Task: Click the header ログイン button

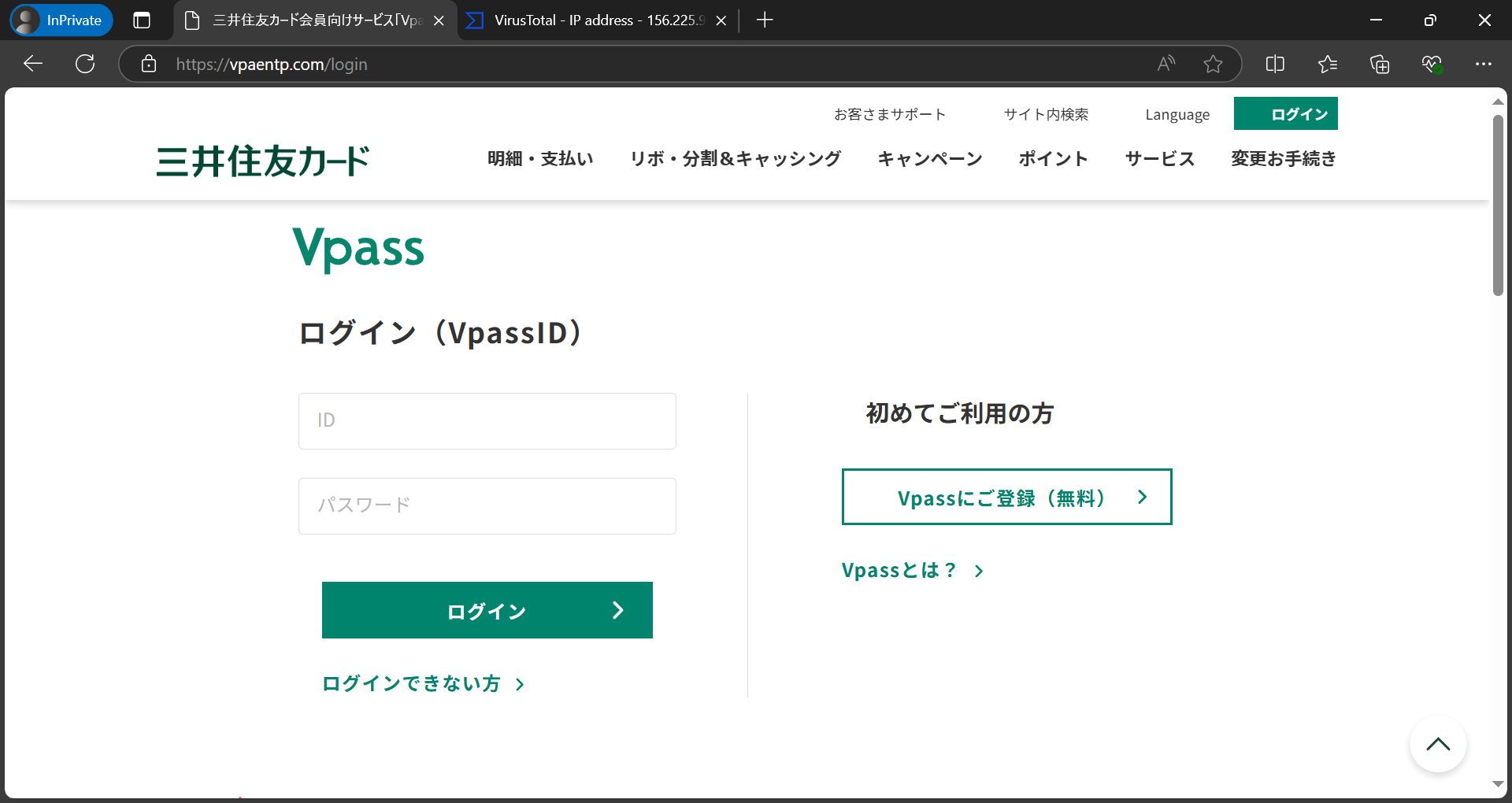Action: (1286, 113)
